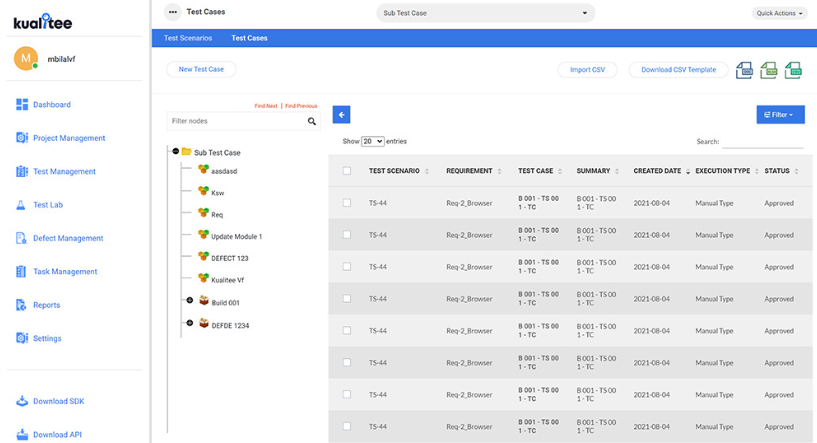Click the Download SDK icon
This screenshot has height=443, width=817.
[22, 401]
